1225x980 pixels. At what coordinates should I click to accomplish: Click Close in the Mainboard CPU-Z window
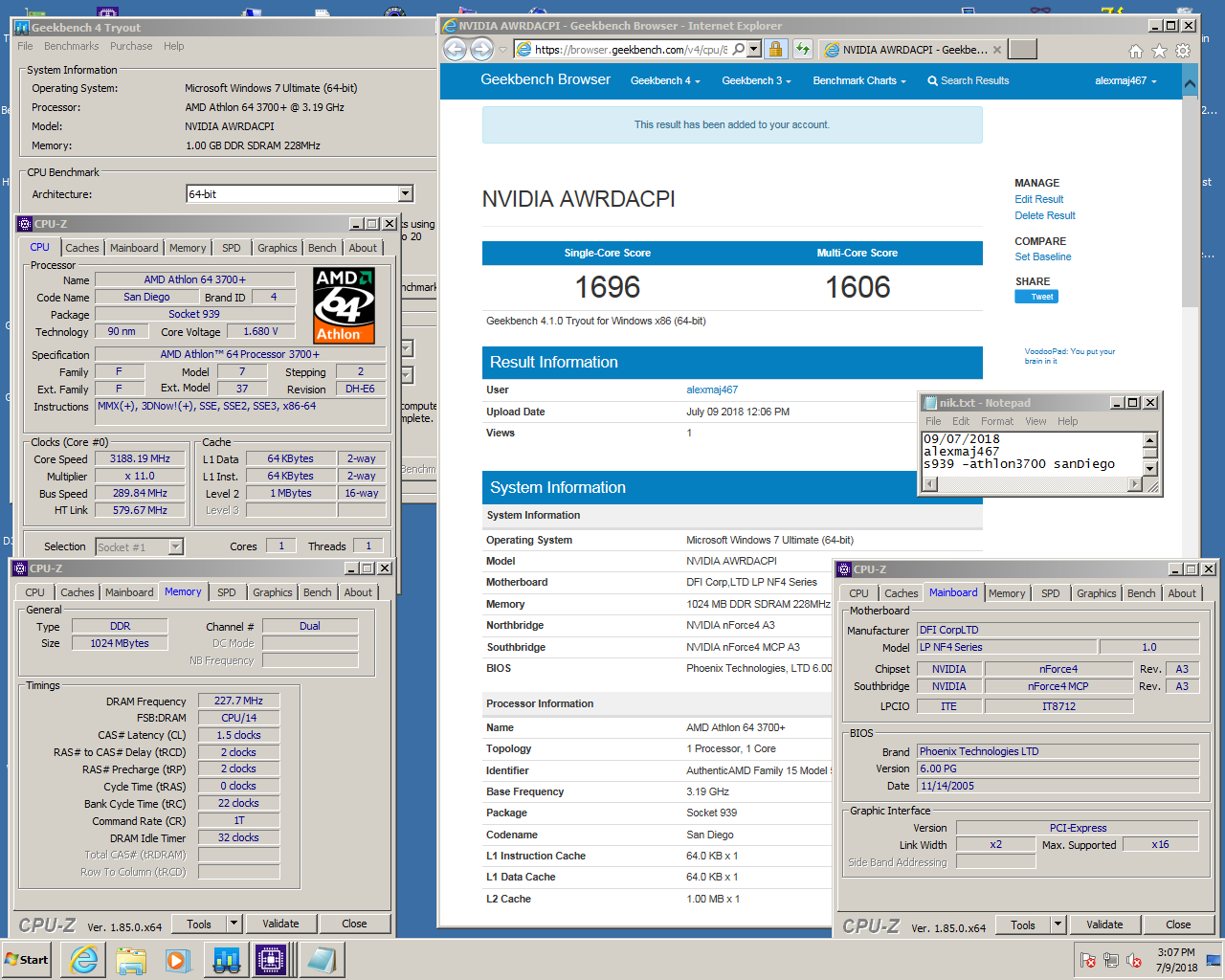pyautogui.click(x=1178, y=924)
